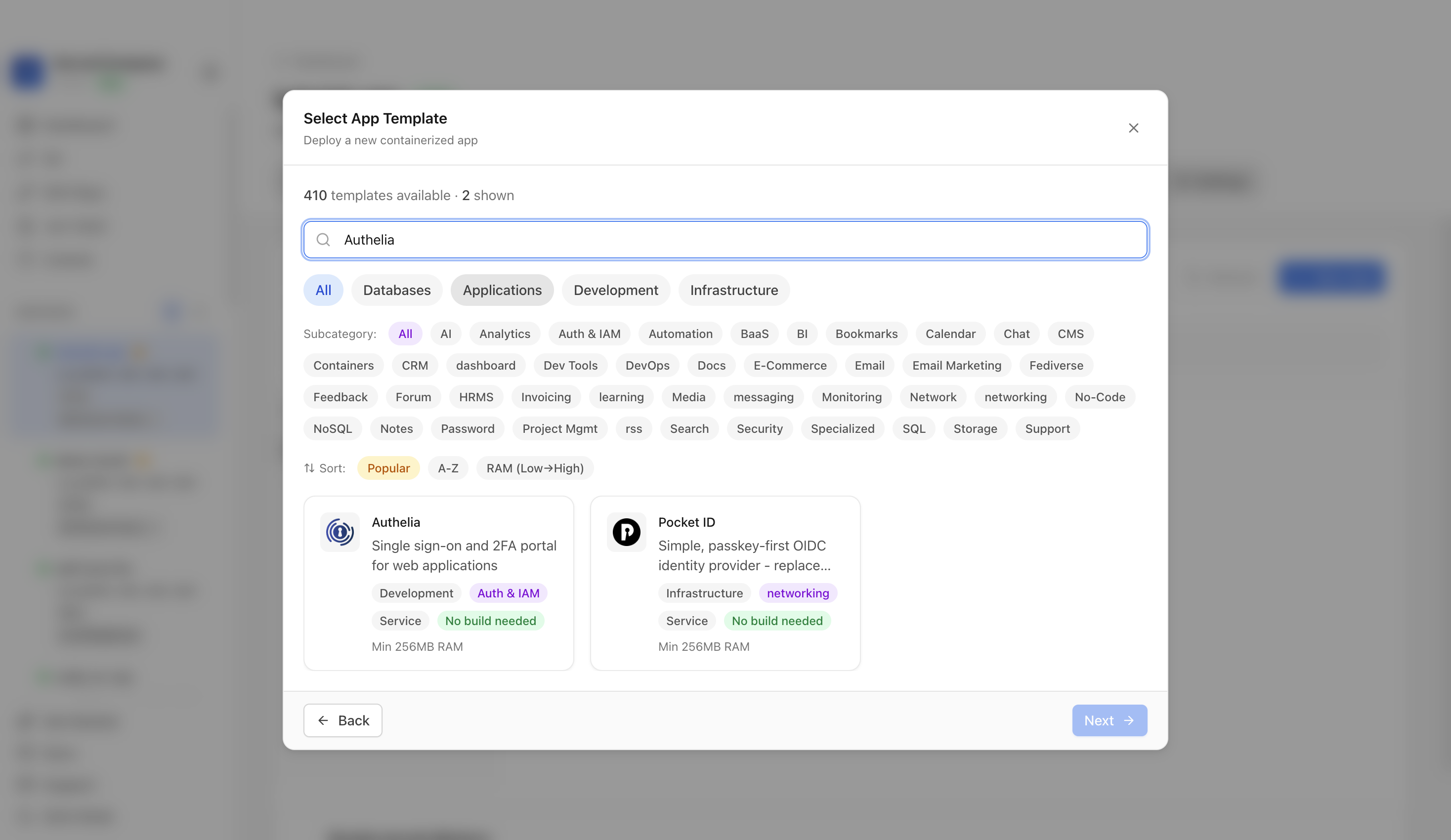Viewport: 1451px width, 840px height.
Task: Sort templates by RAM Low to High
Action: pos(535,468)
